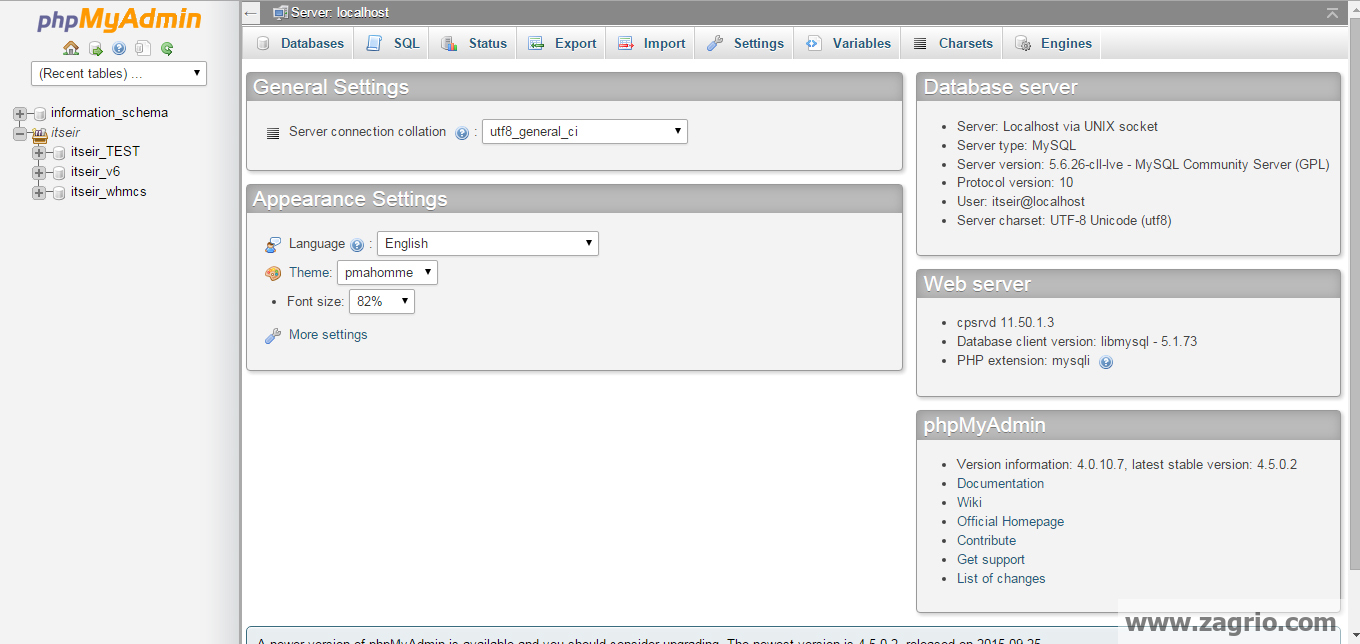The image size is (1360, 644).
Task: Click the 'cpsrvd 11.50.1.3' text
Action: (1005, 322)
